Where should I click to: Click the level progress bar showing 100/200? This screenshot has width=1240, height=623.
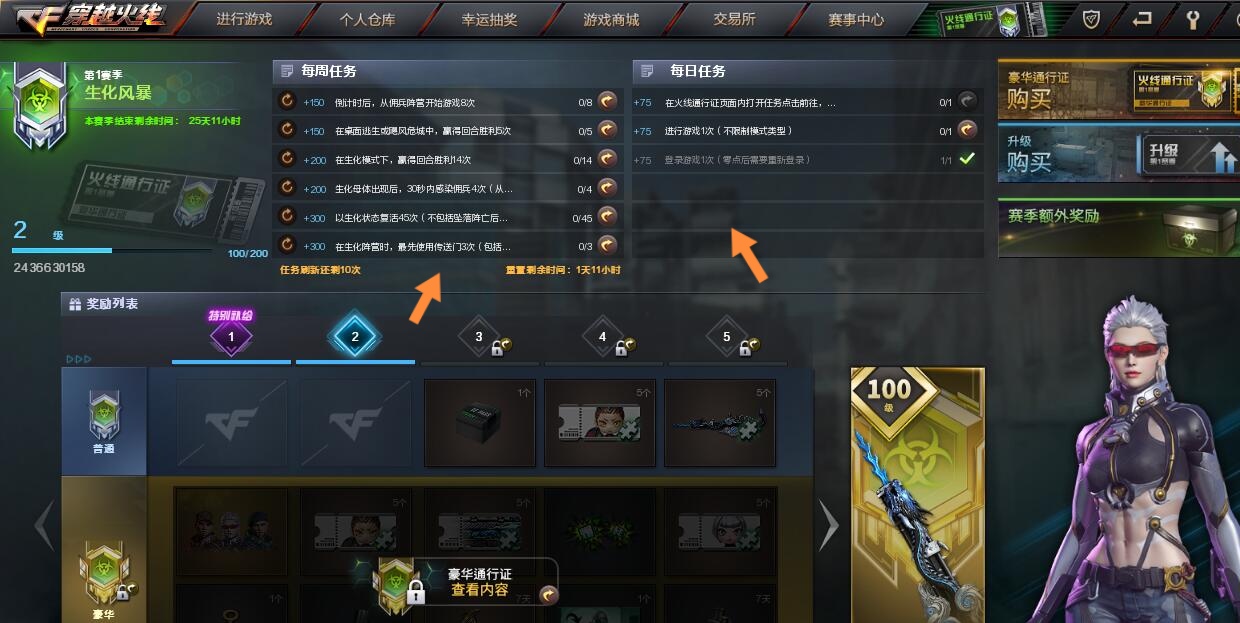pyautogui.click(x=112, y=250)
